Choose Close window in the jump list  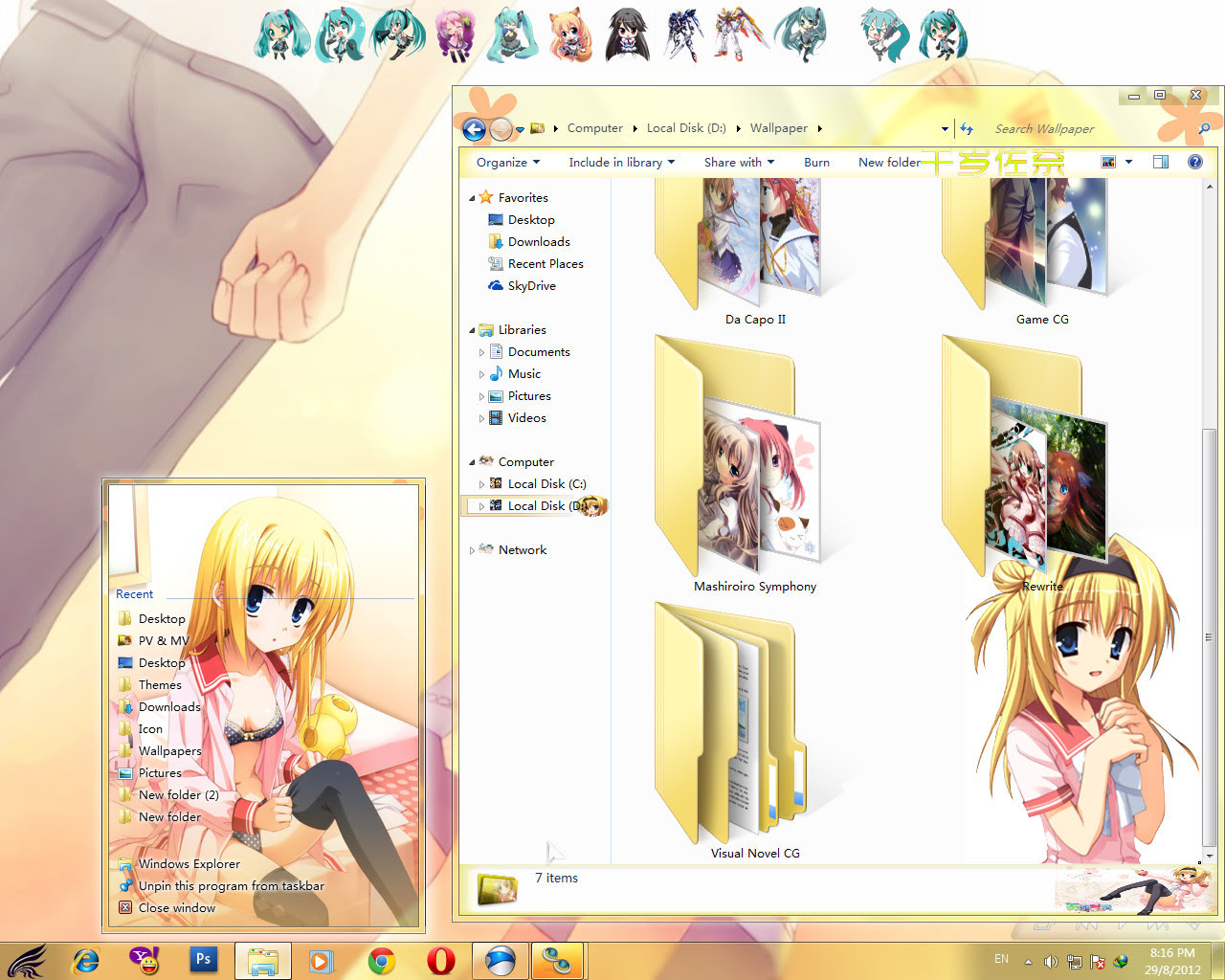(x=177, y=908)
